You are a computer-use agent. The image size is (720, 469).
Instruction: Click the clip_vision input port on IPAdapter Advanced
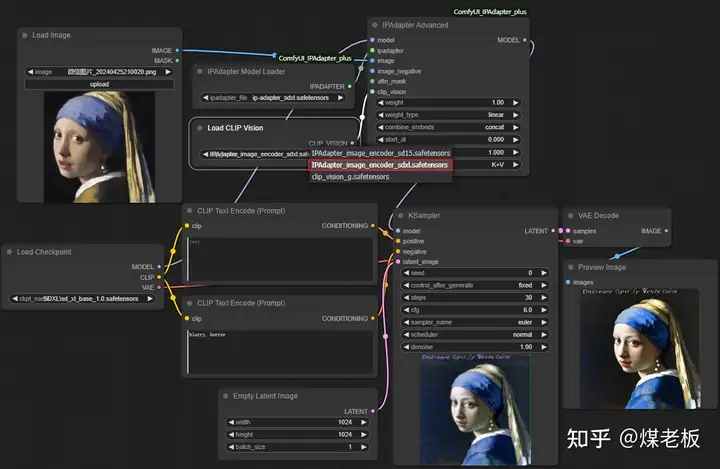372,92
